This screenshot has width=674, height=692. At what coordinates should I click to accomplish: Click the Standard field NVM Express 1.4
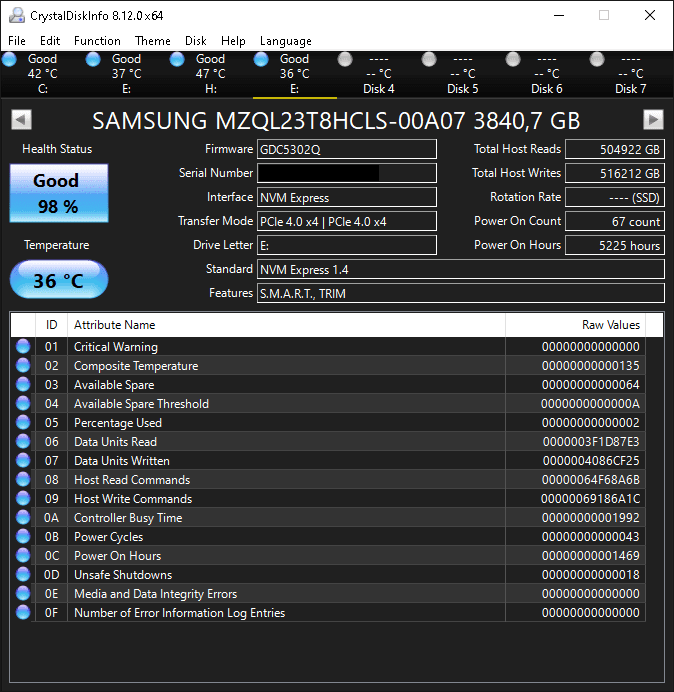(x=461, y=269)
